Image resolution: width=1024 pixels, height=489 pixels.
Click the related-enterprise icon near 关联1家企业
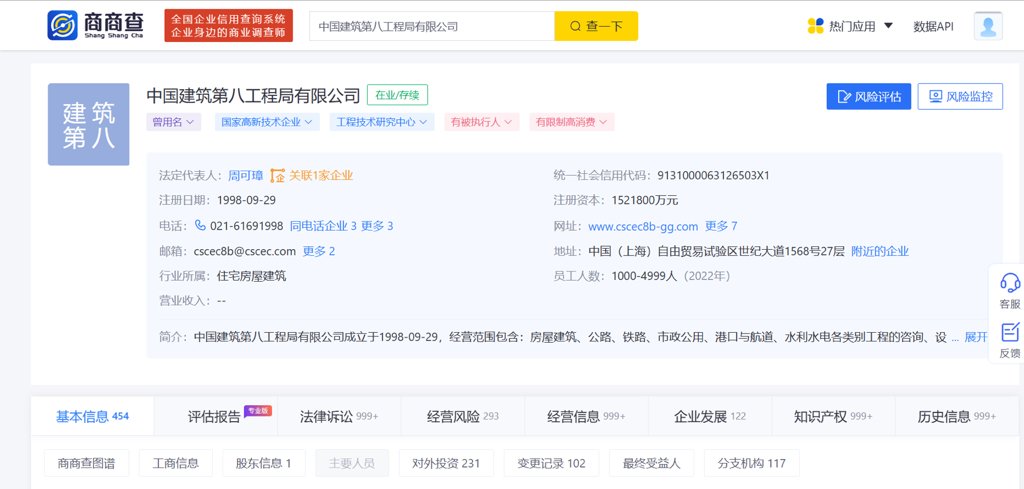pos(278,175)
